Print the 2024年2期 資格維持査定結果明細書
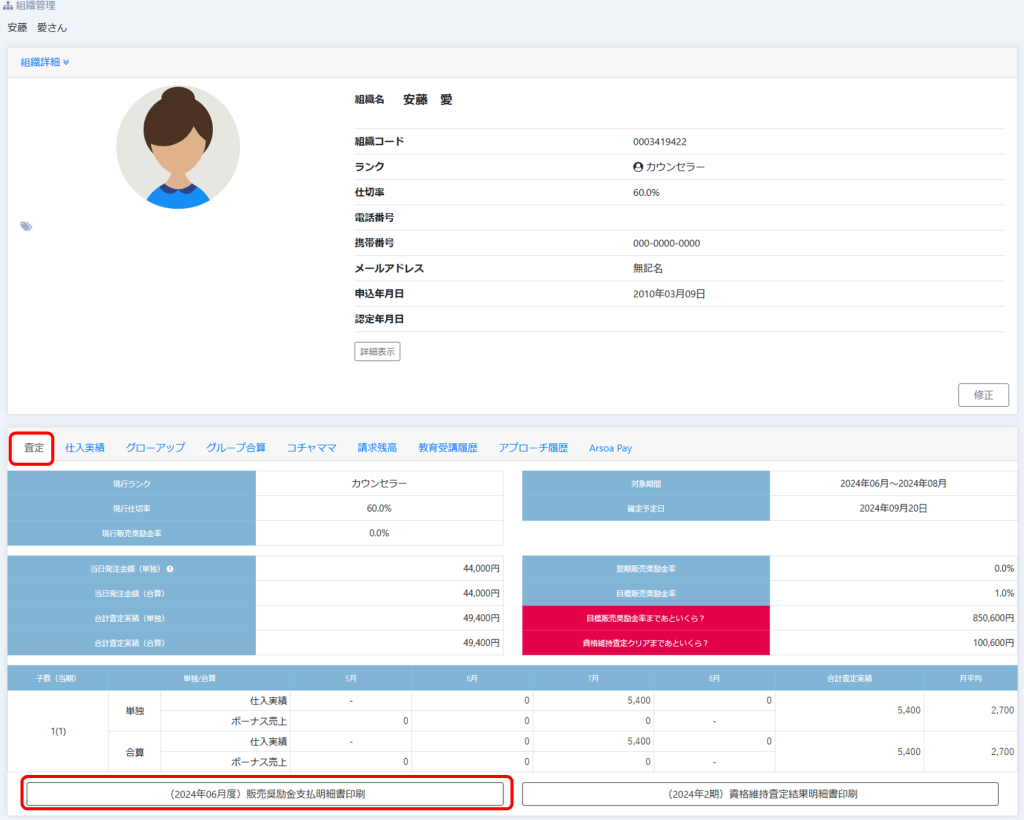The width and height of the screenshot is (1024, 820). point(760,794)
